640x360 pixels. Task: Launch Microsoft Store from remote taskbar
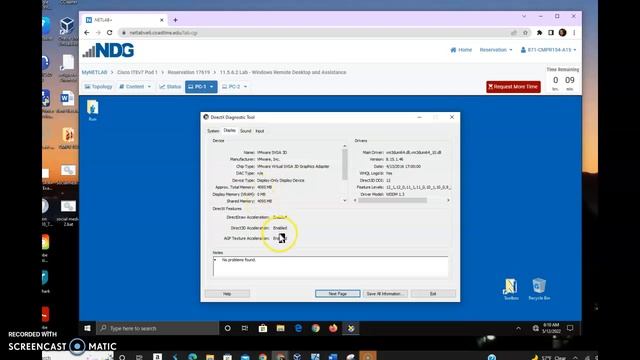(x=263, y=328)
